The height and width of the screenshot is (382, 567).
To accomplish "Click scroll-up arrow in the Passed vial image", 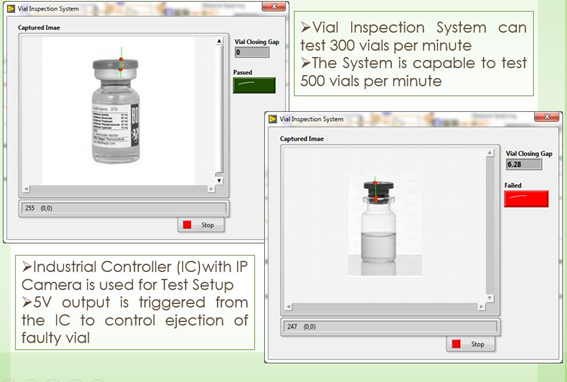I will click(219, 41).
